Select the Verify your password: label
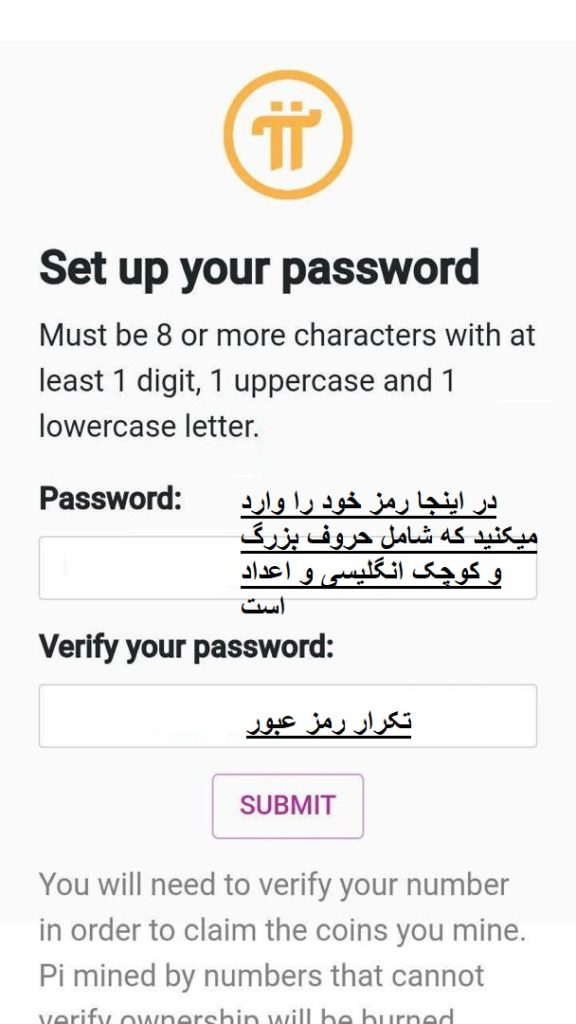The width and height of the screenshot is (576, 1024). 185,647
